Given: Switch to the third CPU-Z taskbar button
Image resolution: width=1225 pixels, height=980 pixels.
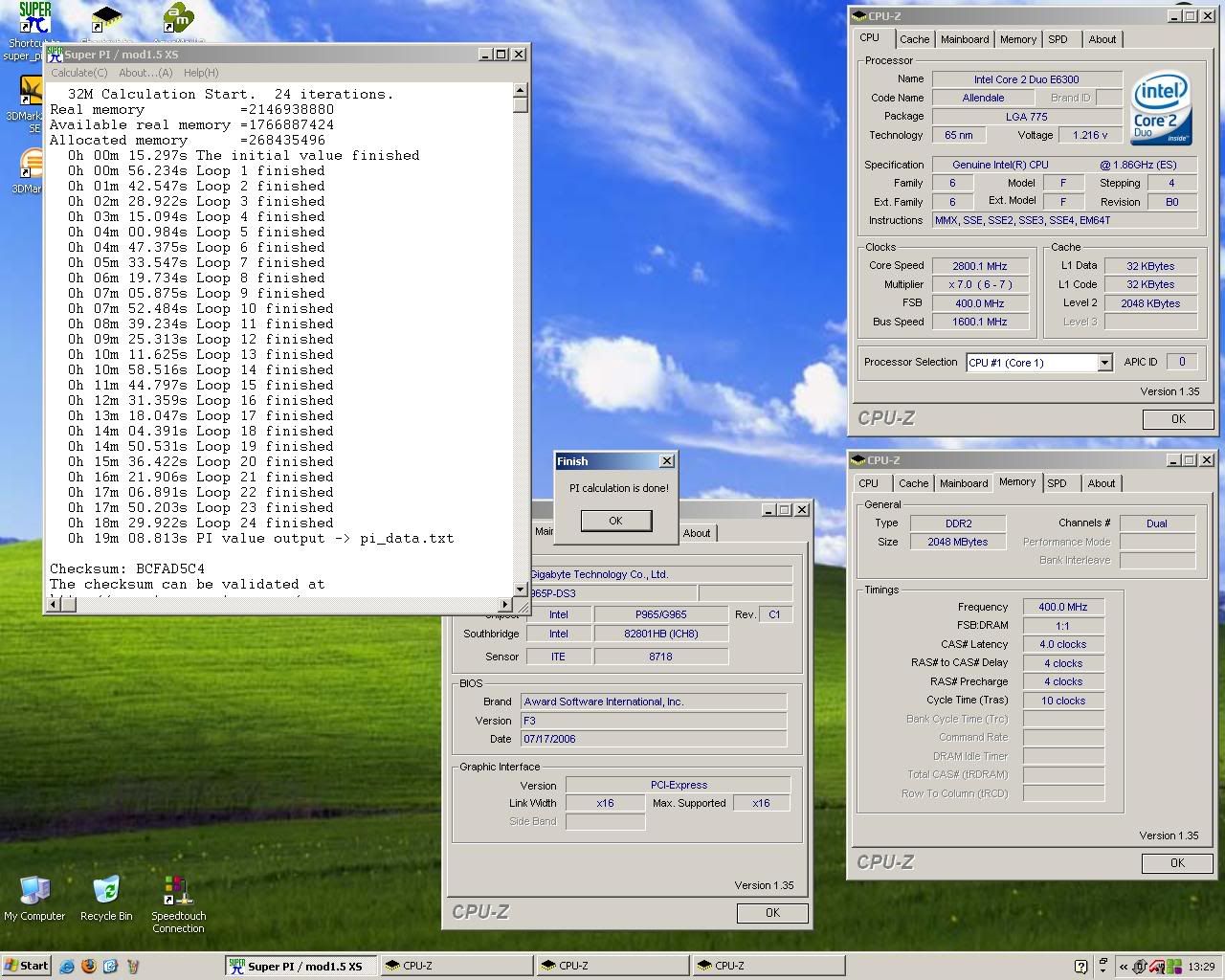Looking at the screenshot, I should tap(768, 967).
